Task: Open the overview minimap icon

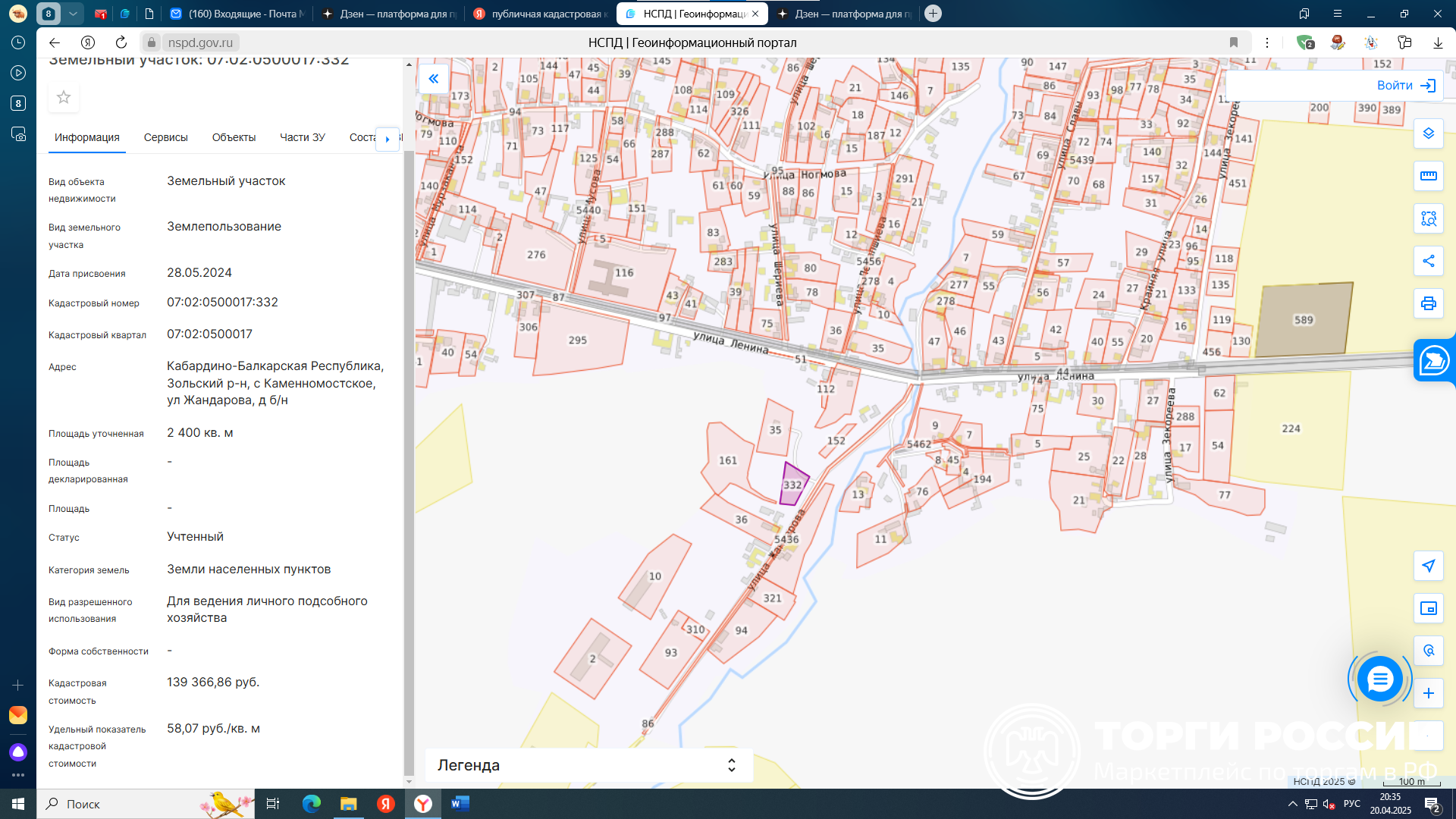Action: click(1429, 608)
